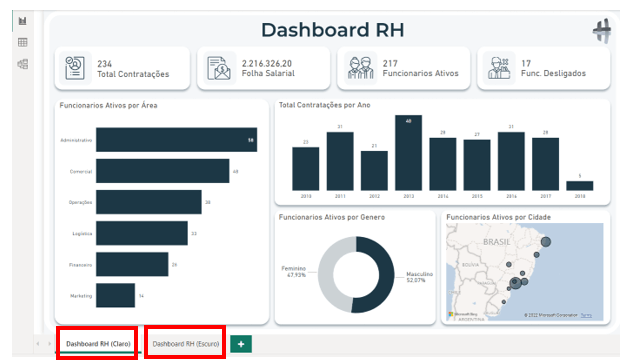Select the 2014 column in yearly chart
This screenshot has height=361, width=633.
[443, 164]
